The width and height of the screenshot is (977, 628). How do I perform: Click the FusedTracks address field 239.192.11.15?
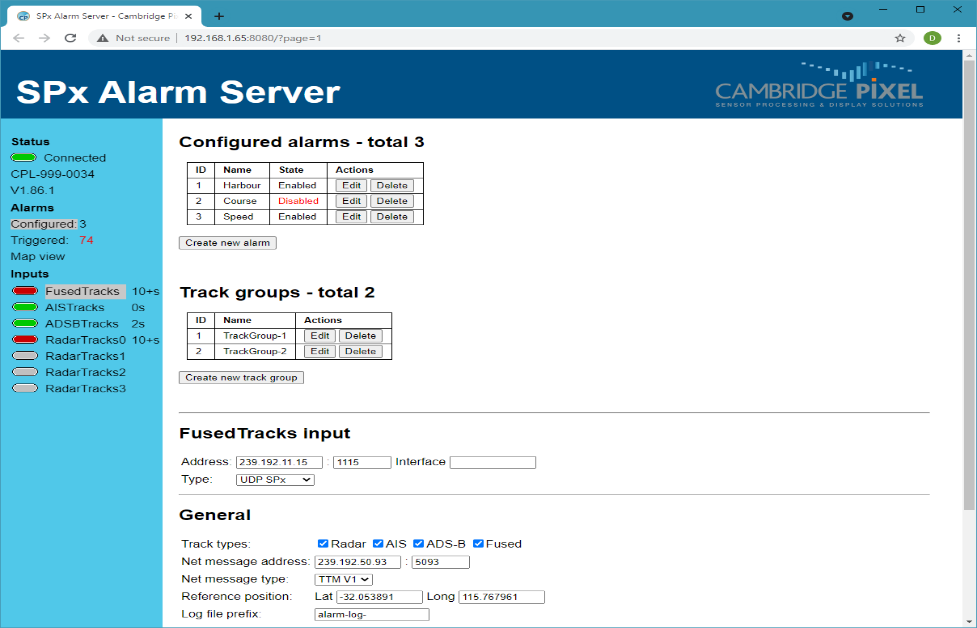point(279,462)
